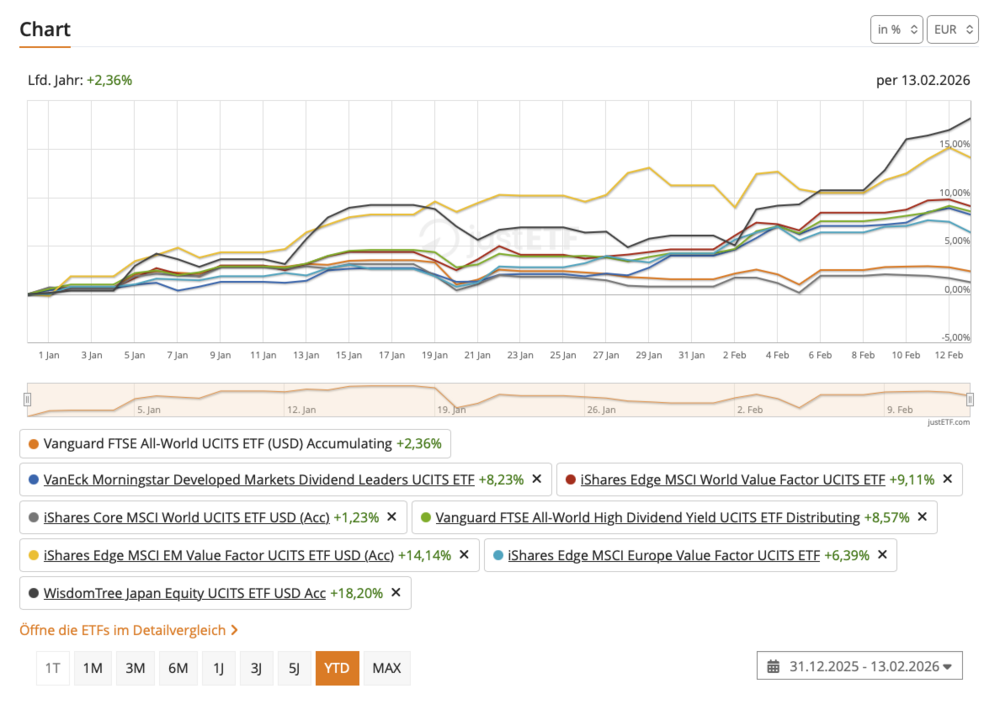Click the justETF.com credit text

(x=948, y=422)
